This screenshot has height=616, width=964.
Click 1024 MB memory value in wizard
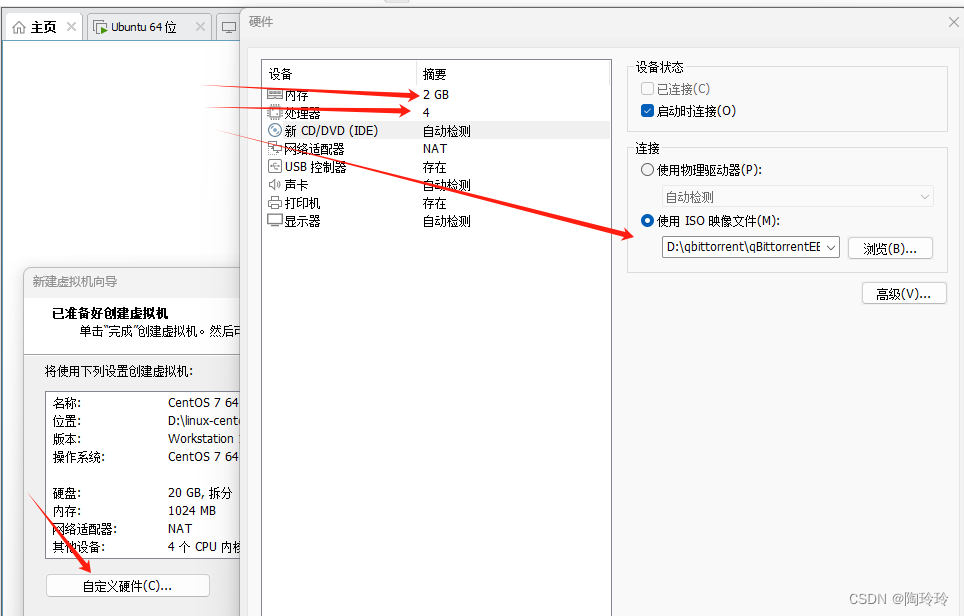tap(192, 511)
